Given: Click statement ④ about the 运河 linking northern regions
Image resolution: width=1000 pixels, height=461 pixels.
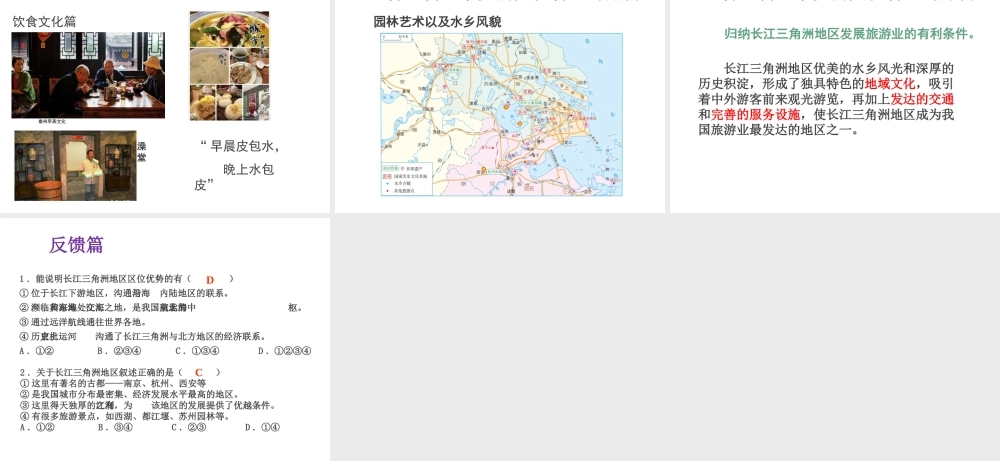Looking at the screenshot, I should click(143, 336).
